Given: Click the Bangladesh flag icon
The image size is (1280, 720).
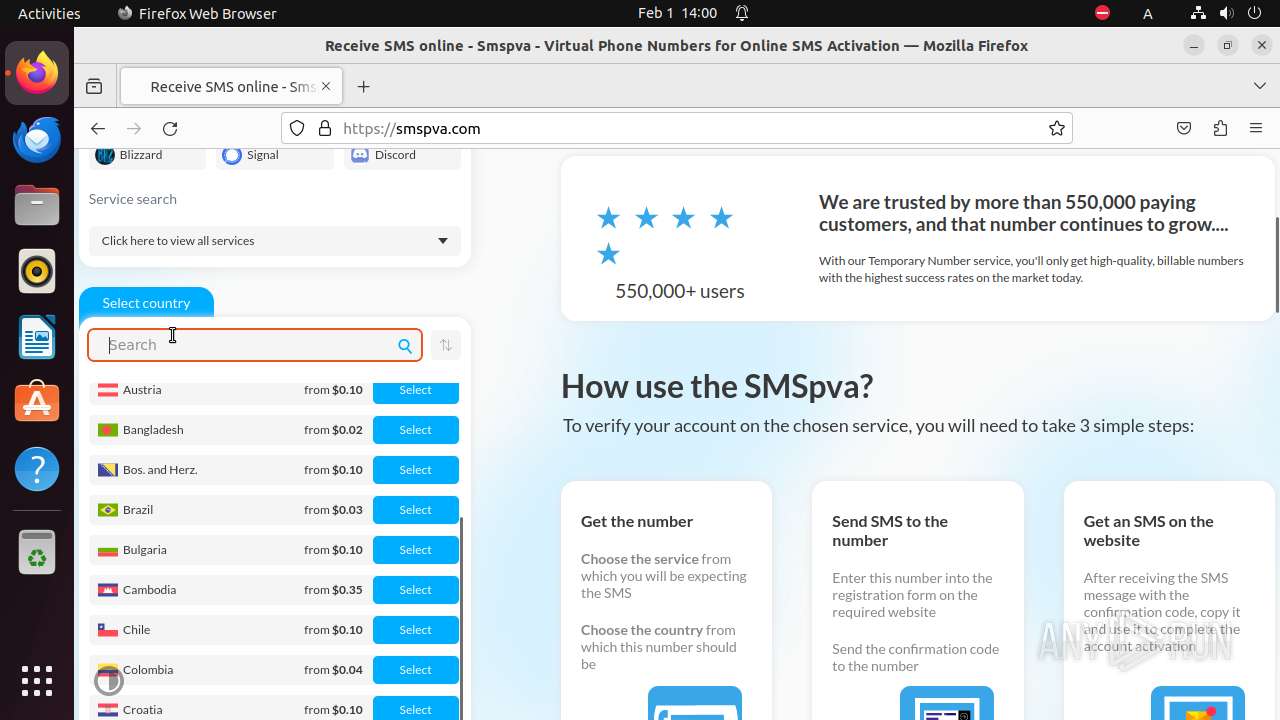Looking at the screenshot, I should 108,430.
